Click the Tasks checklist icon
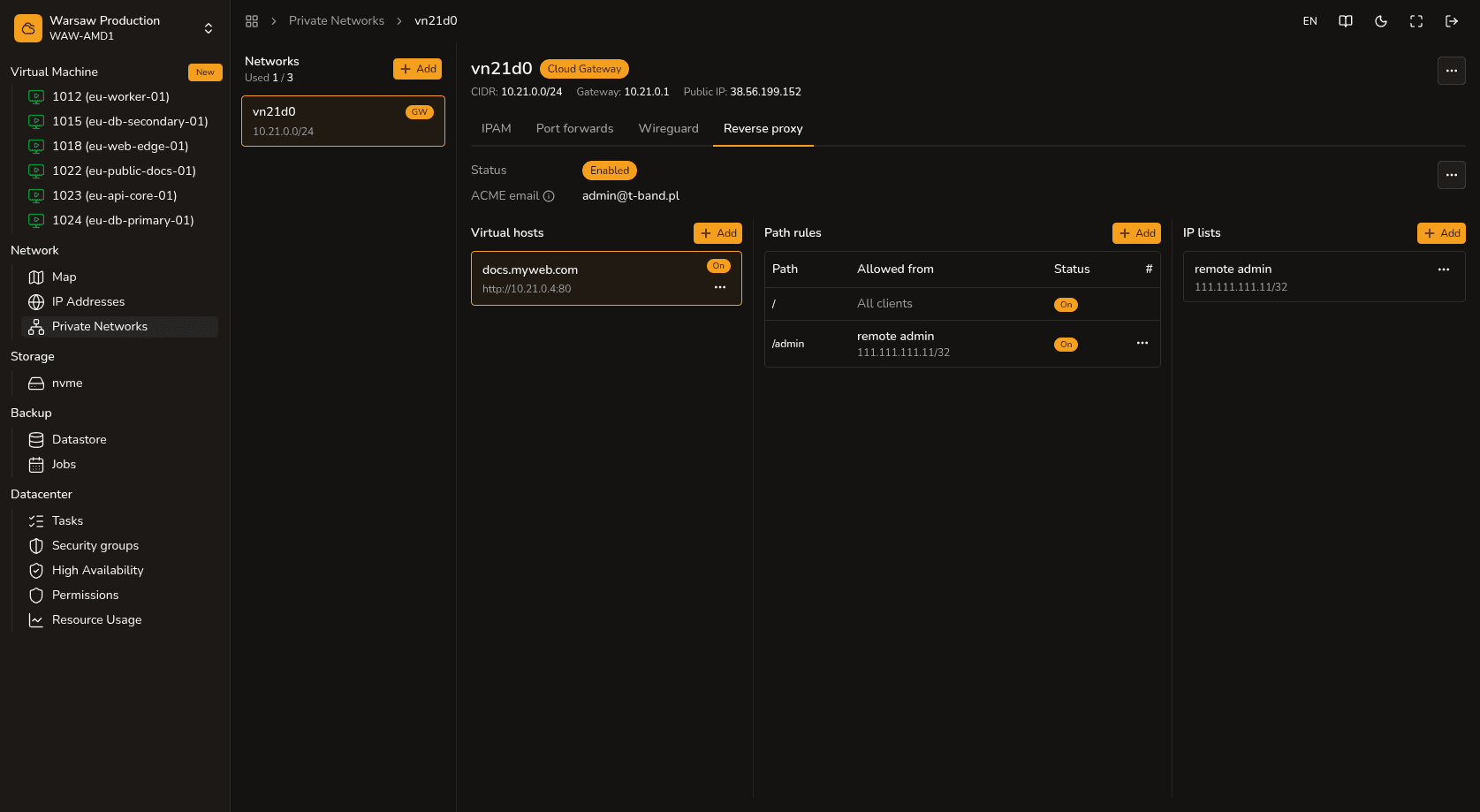Image resolution: width=1480 pixels, height=812 pixels. (x=36, y=521)
